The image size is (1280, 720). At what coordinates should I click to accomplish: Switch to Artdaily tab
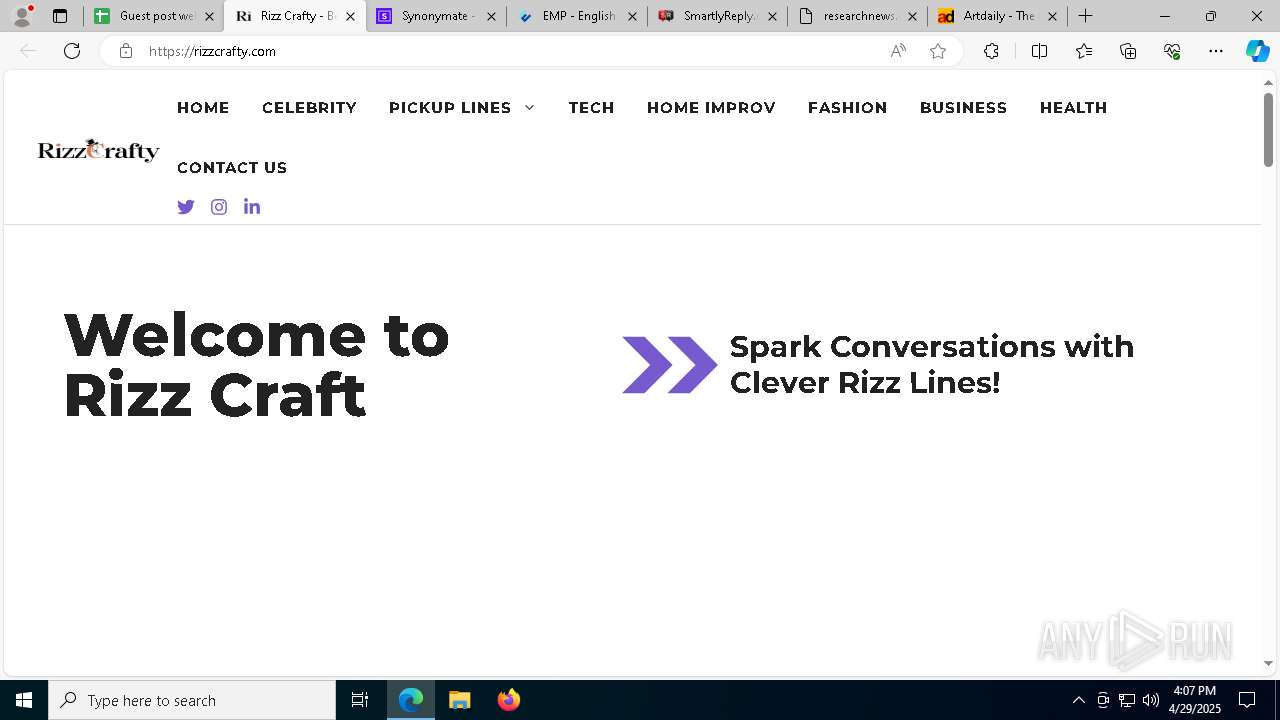point(997,16)
